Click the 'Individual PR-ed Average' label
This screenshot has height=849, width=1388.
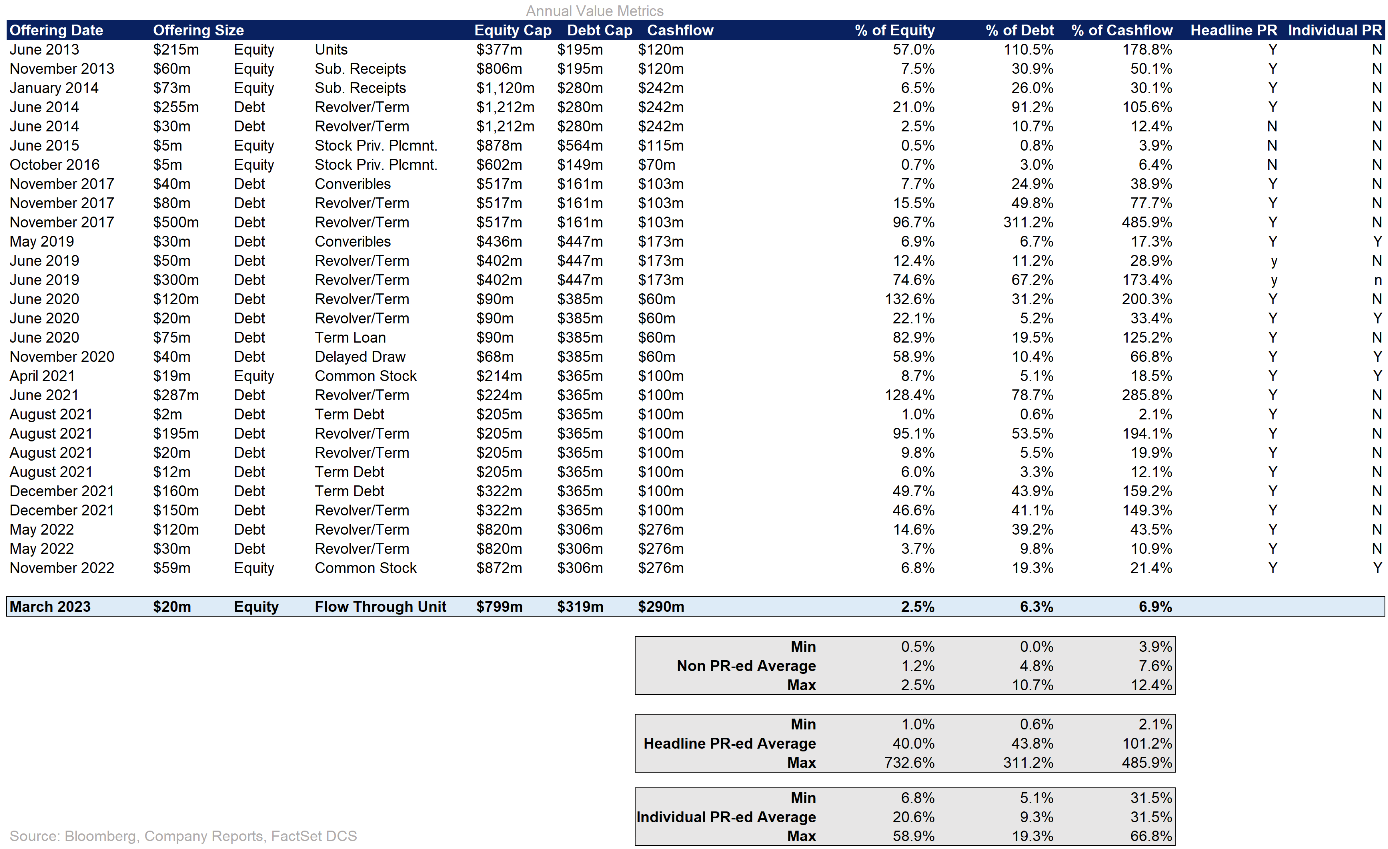click(726, 818)
